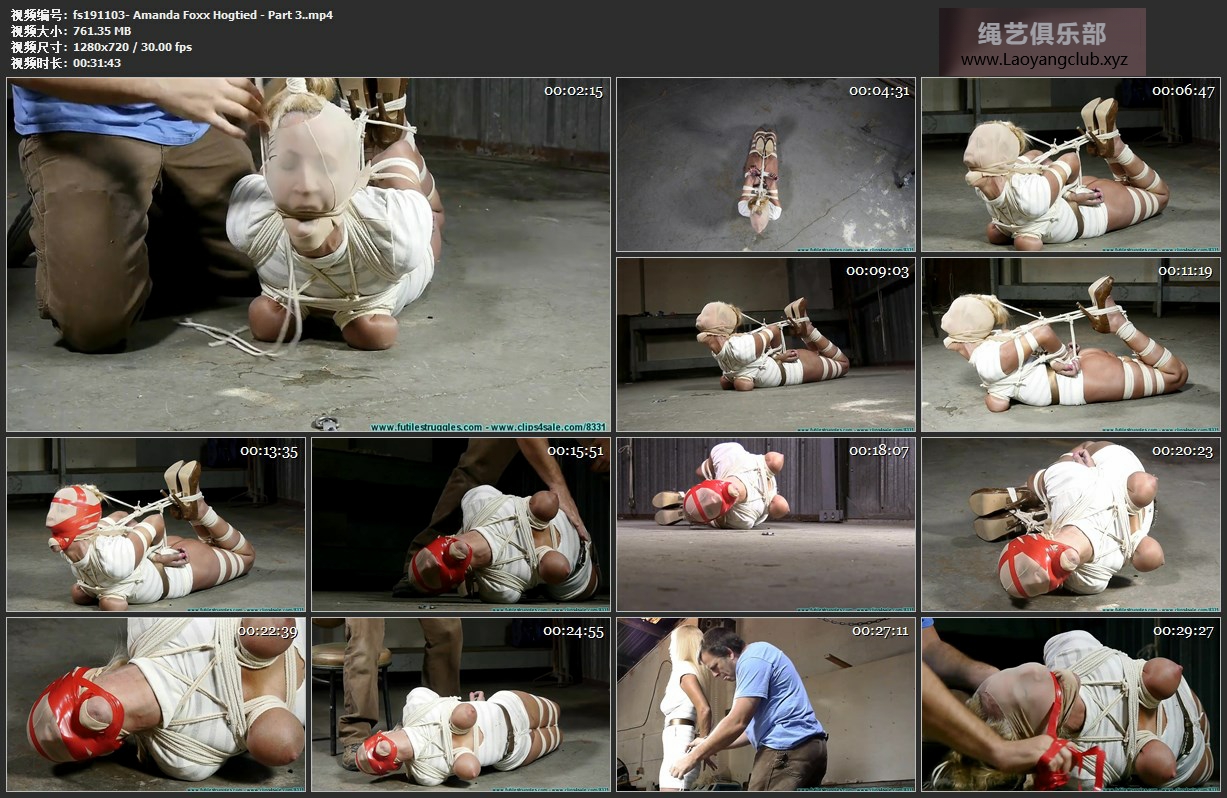
Task: Select the frame marked 00:04:31
Action: (765, 165)
